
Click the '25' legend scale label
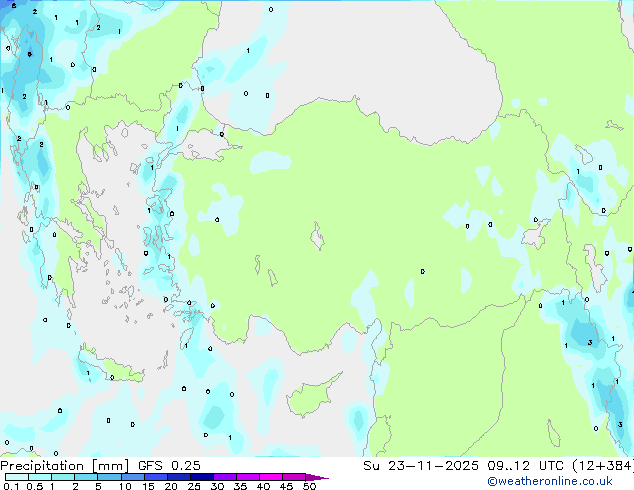click(194, 486)
